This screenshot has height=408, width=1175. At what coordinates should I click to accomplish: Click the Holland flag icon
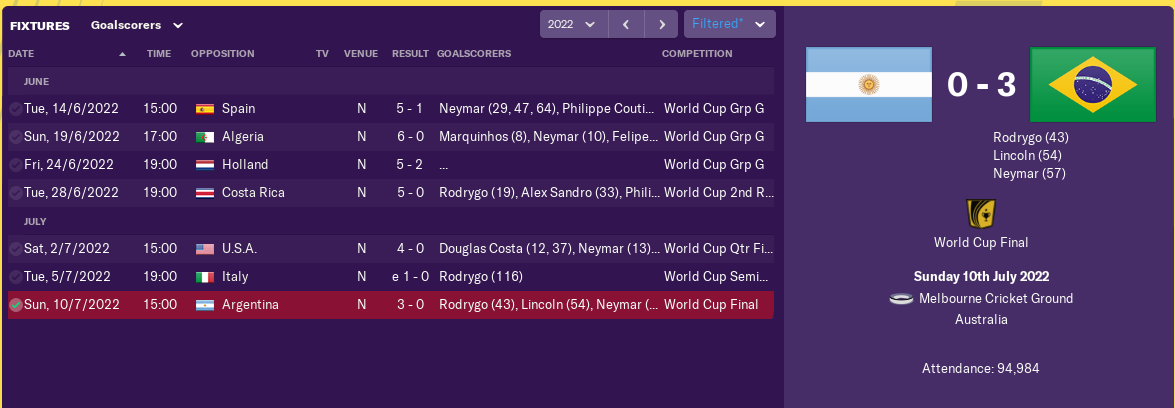pyautogui.click(x=204, y=165)
